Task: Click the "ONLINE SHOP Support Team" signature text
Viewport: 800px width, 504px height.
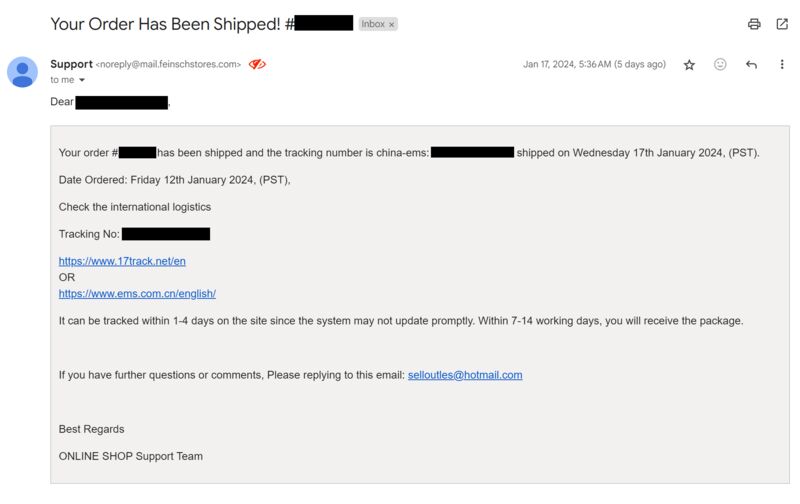Action: (x=131, y=456)
